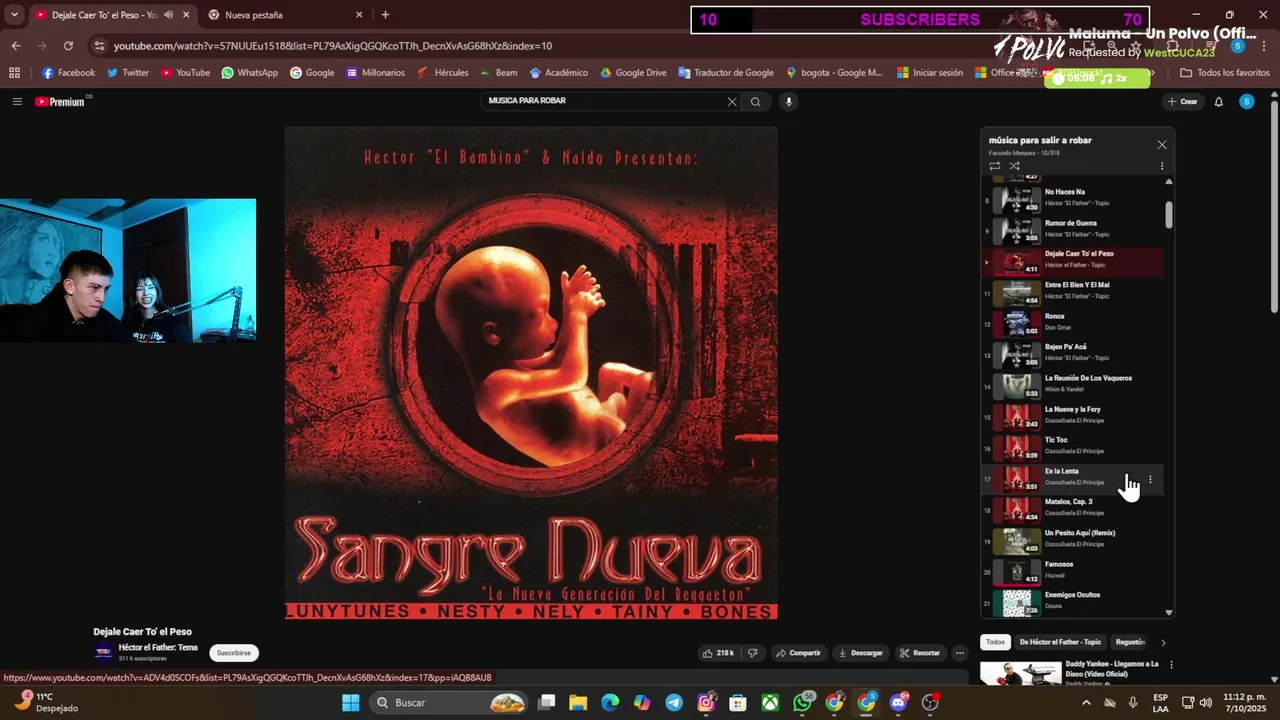
Task: Go back with browser back arrow
Action: point(16,46)
